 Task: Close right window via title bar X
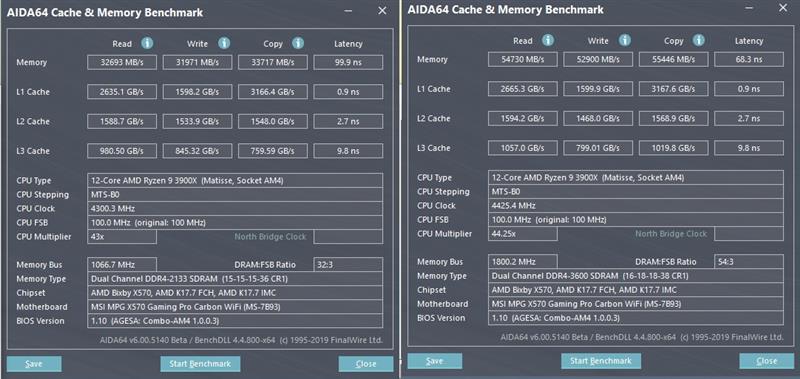tap(783, 8)
